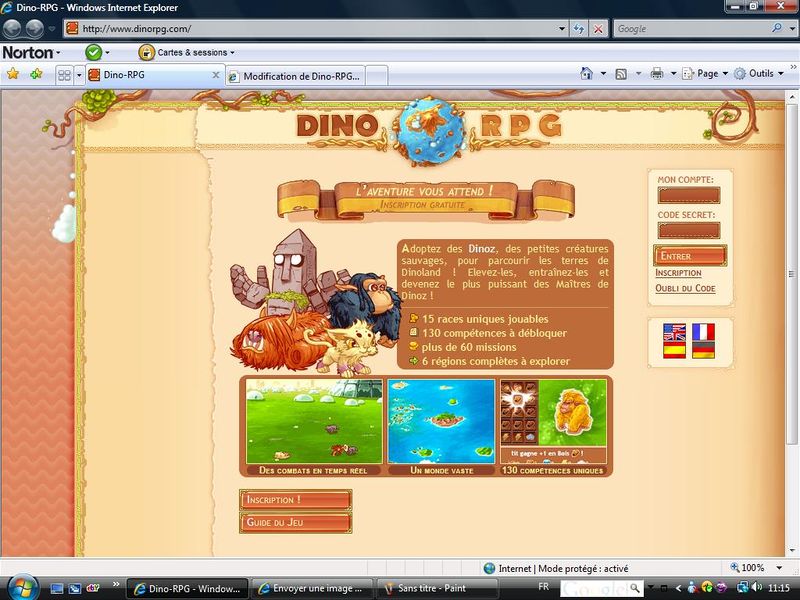Screen dimensions: 800x600
Task: Click the Entrer login button
Action: [690, 256]
